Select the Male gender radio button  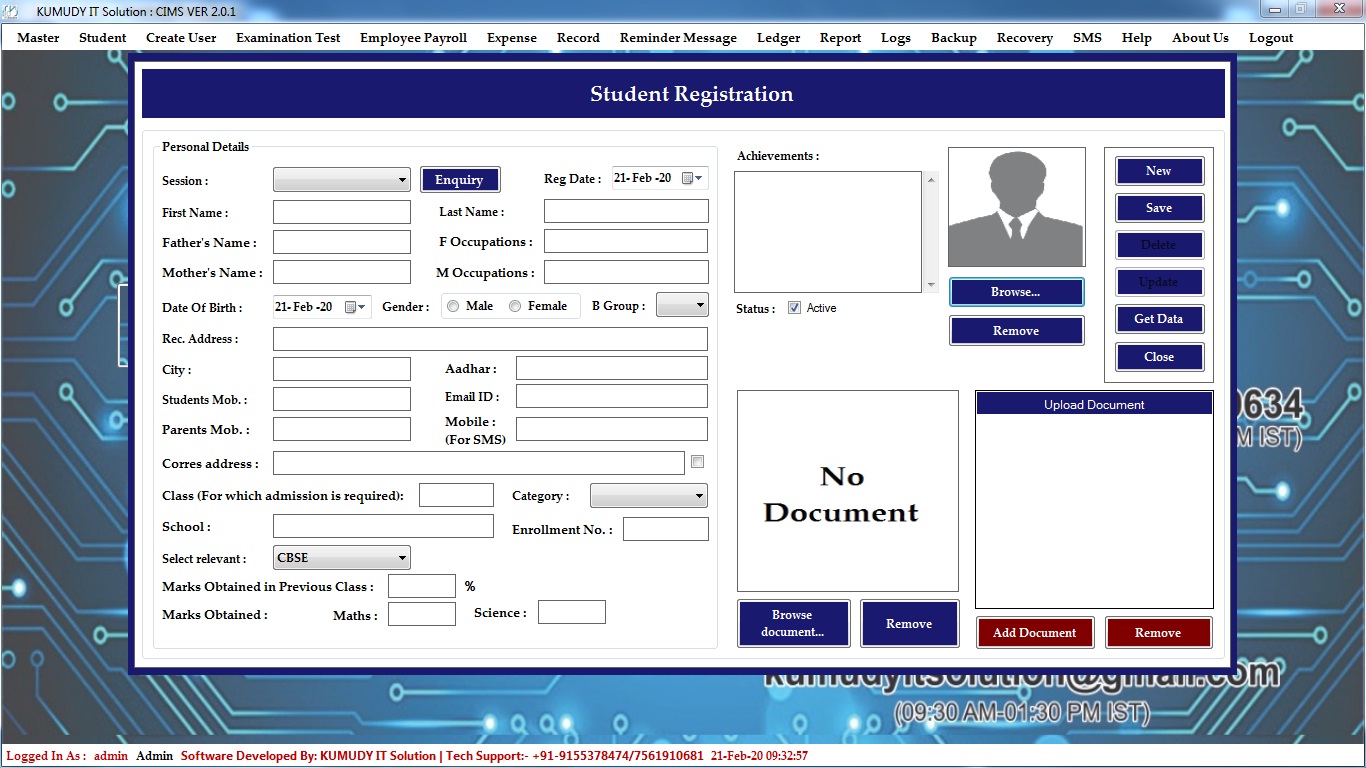tap(454, 307)
